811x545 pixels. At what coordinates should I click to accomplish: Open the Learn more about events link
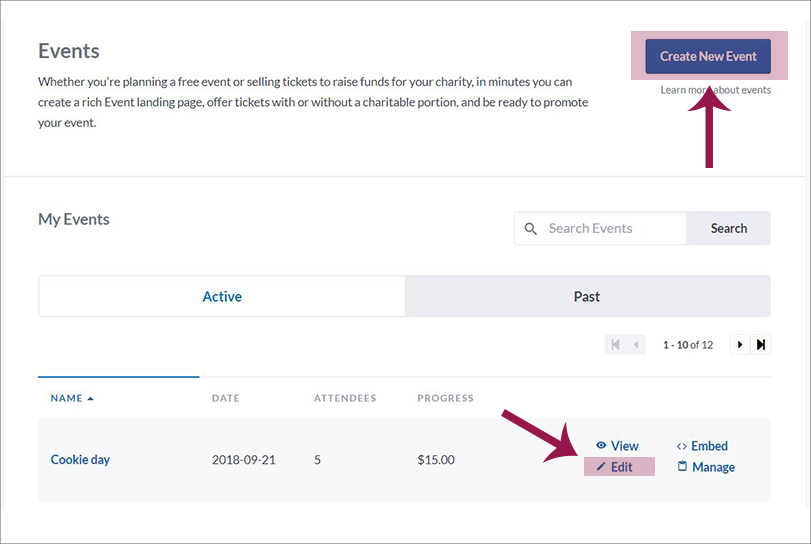pyautogui.click(x=715, y=90)
